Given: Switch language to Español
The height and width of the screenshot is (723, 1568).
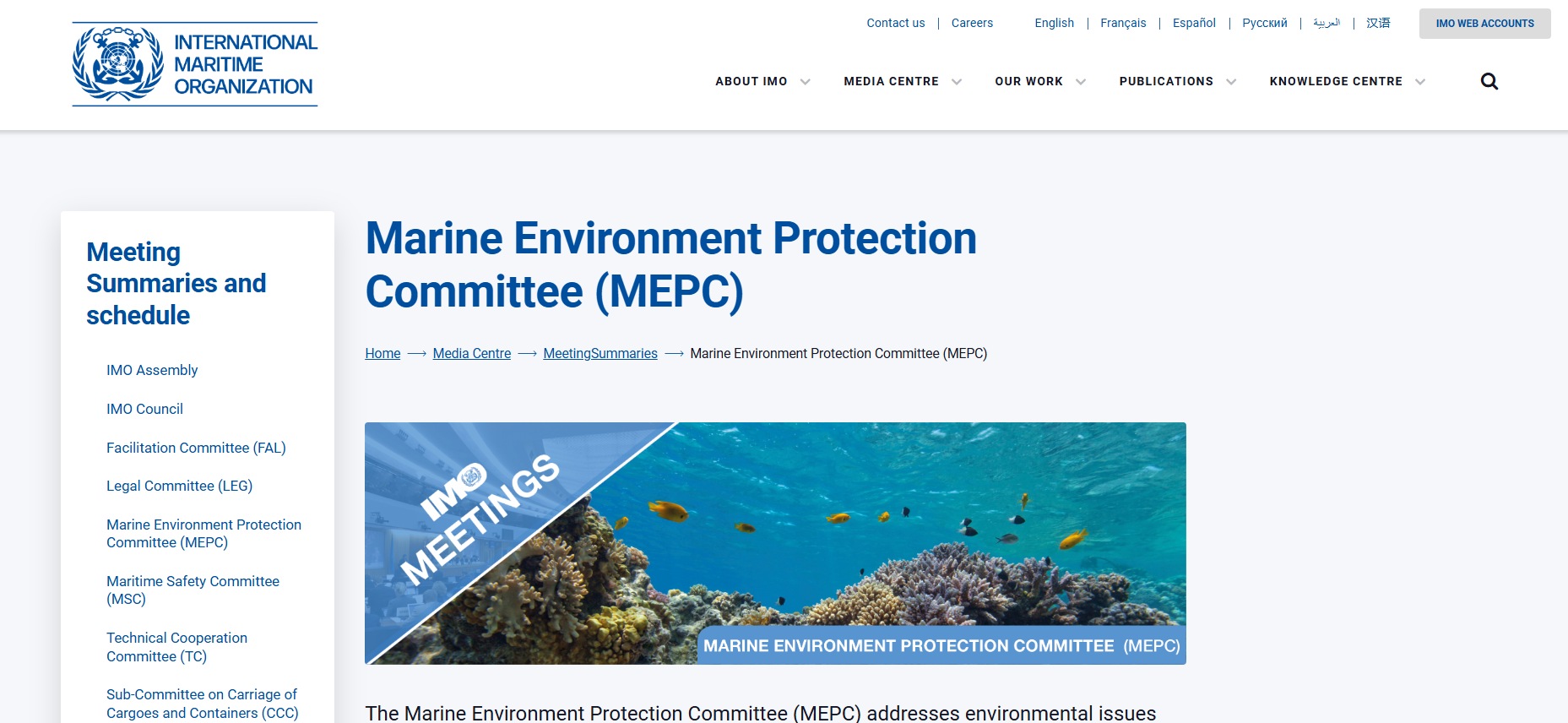Looking at the screenshot, I should 1194,23.
